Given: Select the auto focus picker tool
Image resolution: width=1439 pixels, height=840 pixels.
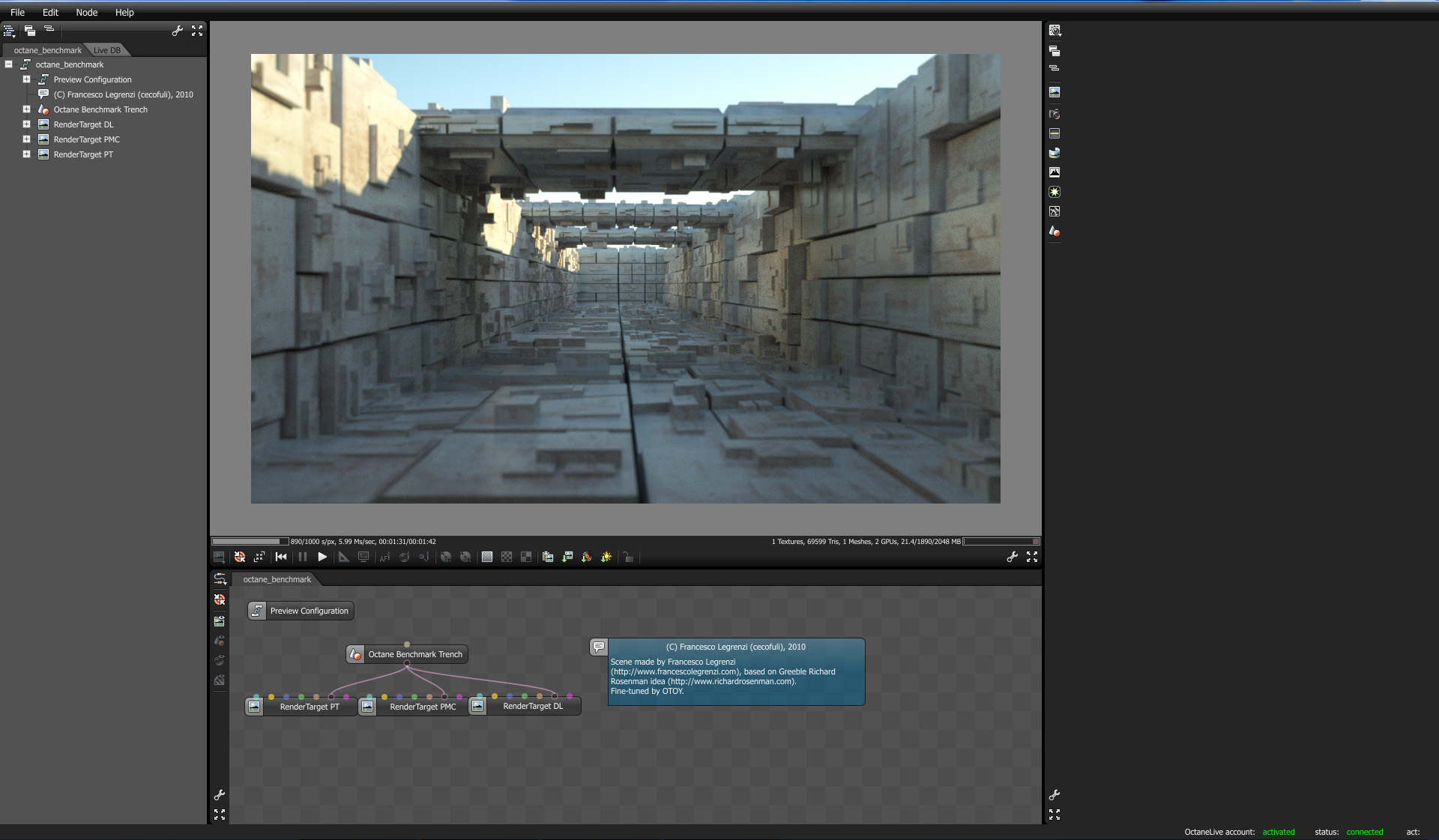Looking at the screenshot, I should point(384,557).
